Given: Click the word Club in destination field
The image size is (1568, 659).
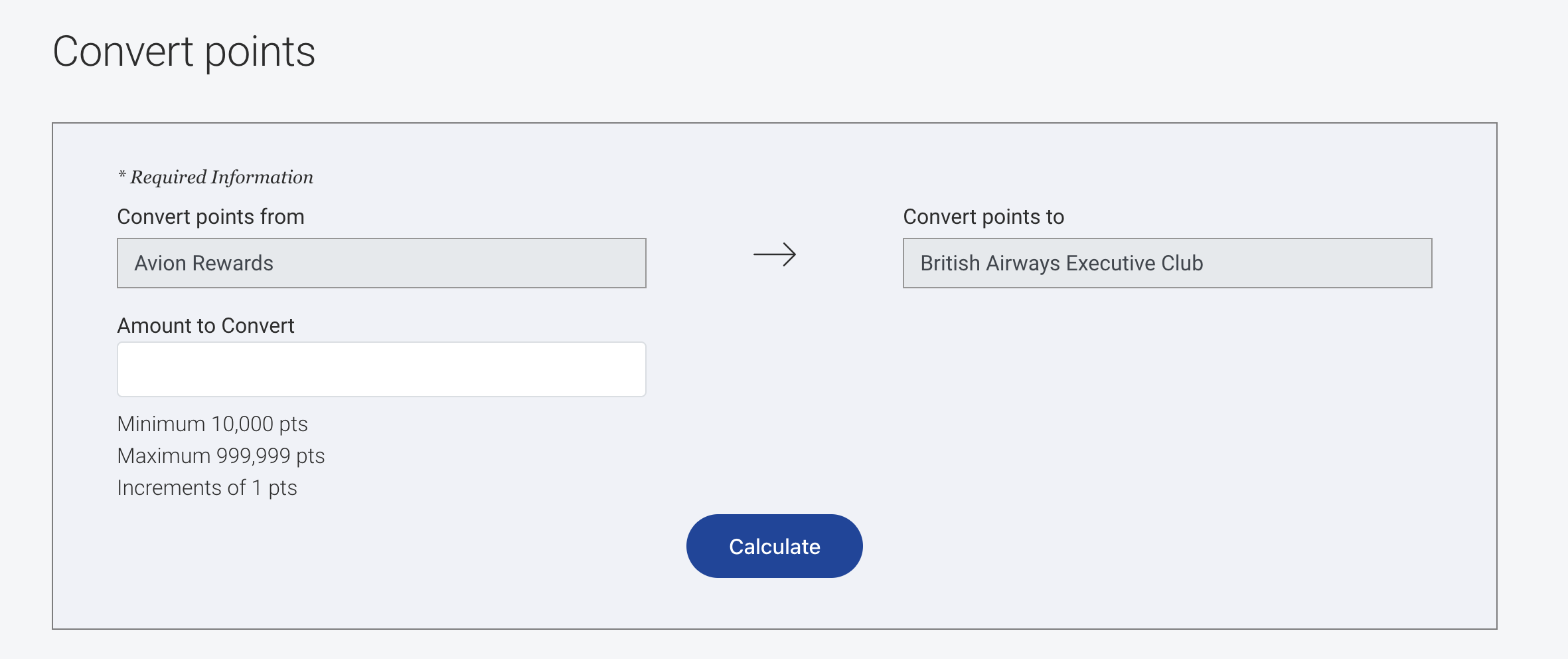Looking at the screenshot, I should 1182,263.
